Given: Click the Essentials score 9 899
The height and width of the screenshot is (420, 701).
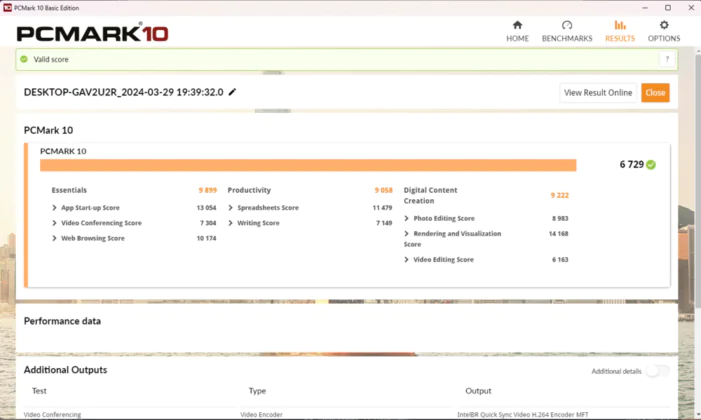Looking at the screenshot, I should tap(207, 190).
